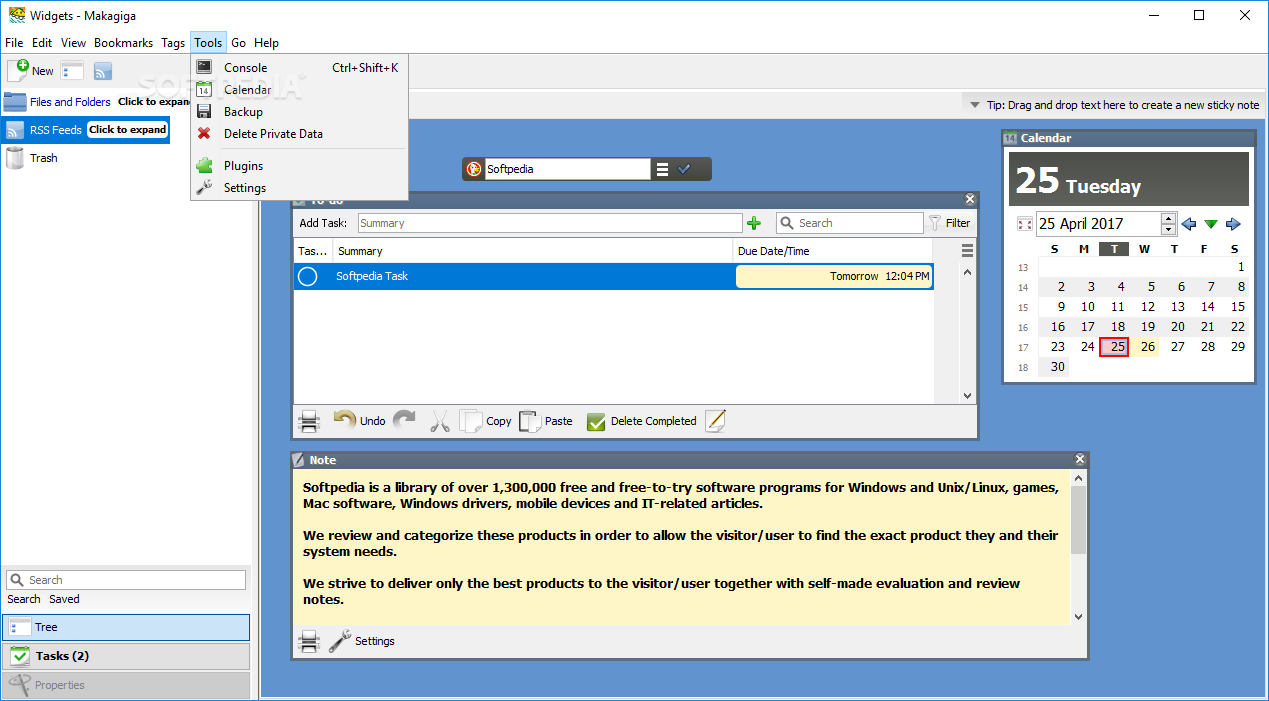This screenshot has width=1269, height=701.
Task: Choose Calendar in the Tools menu
Action: (x=299, y=90)
